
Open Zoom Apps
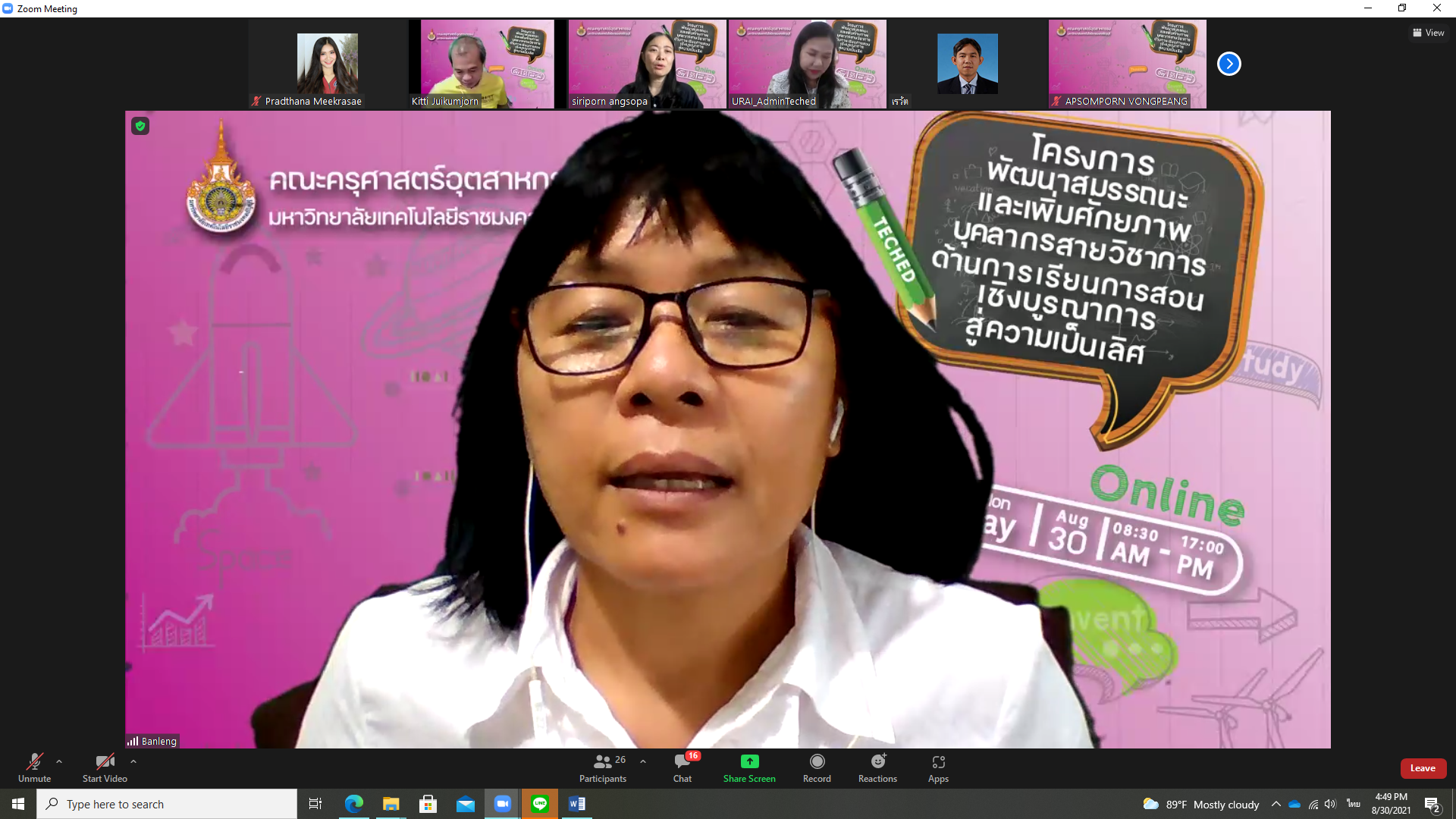coord(938,767)
